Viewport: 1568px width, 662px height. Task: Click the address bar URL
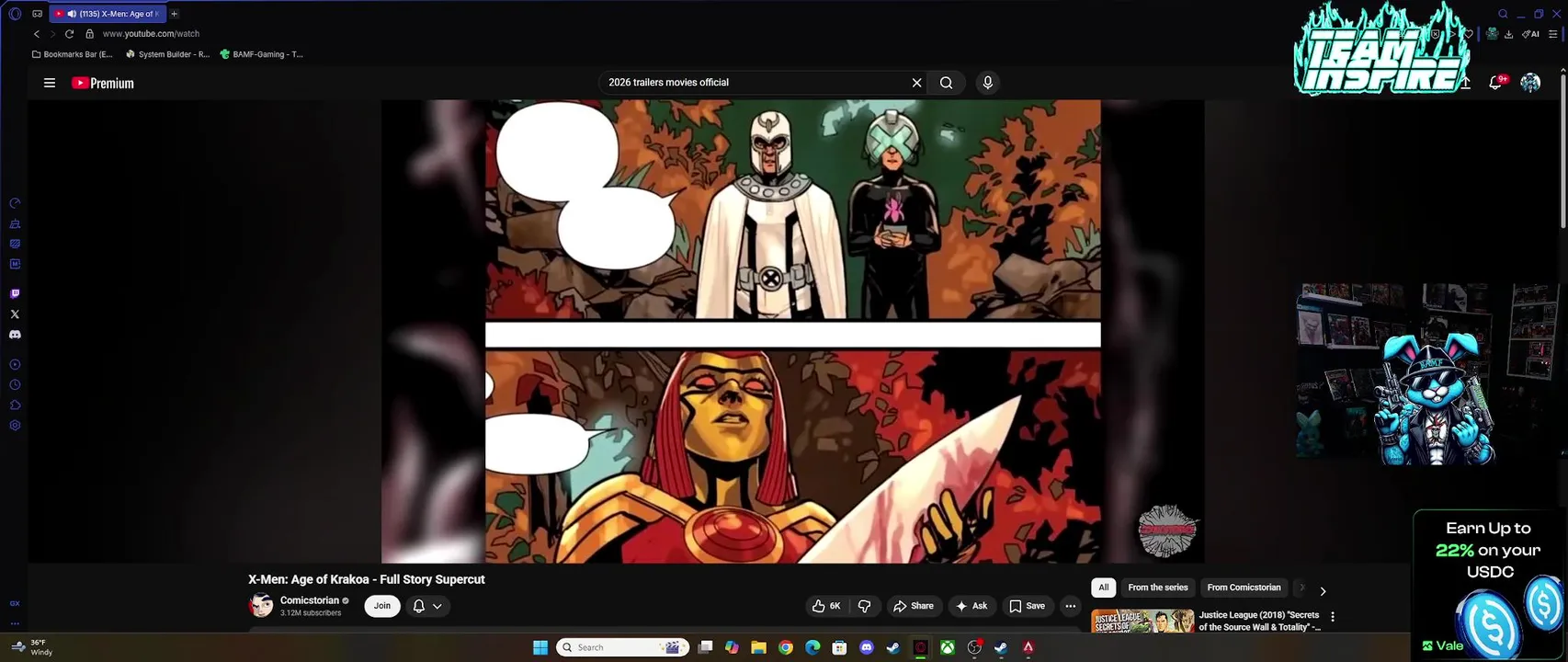pyautogui.click(x=151, y=34)
